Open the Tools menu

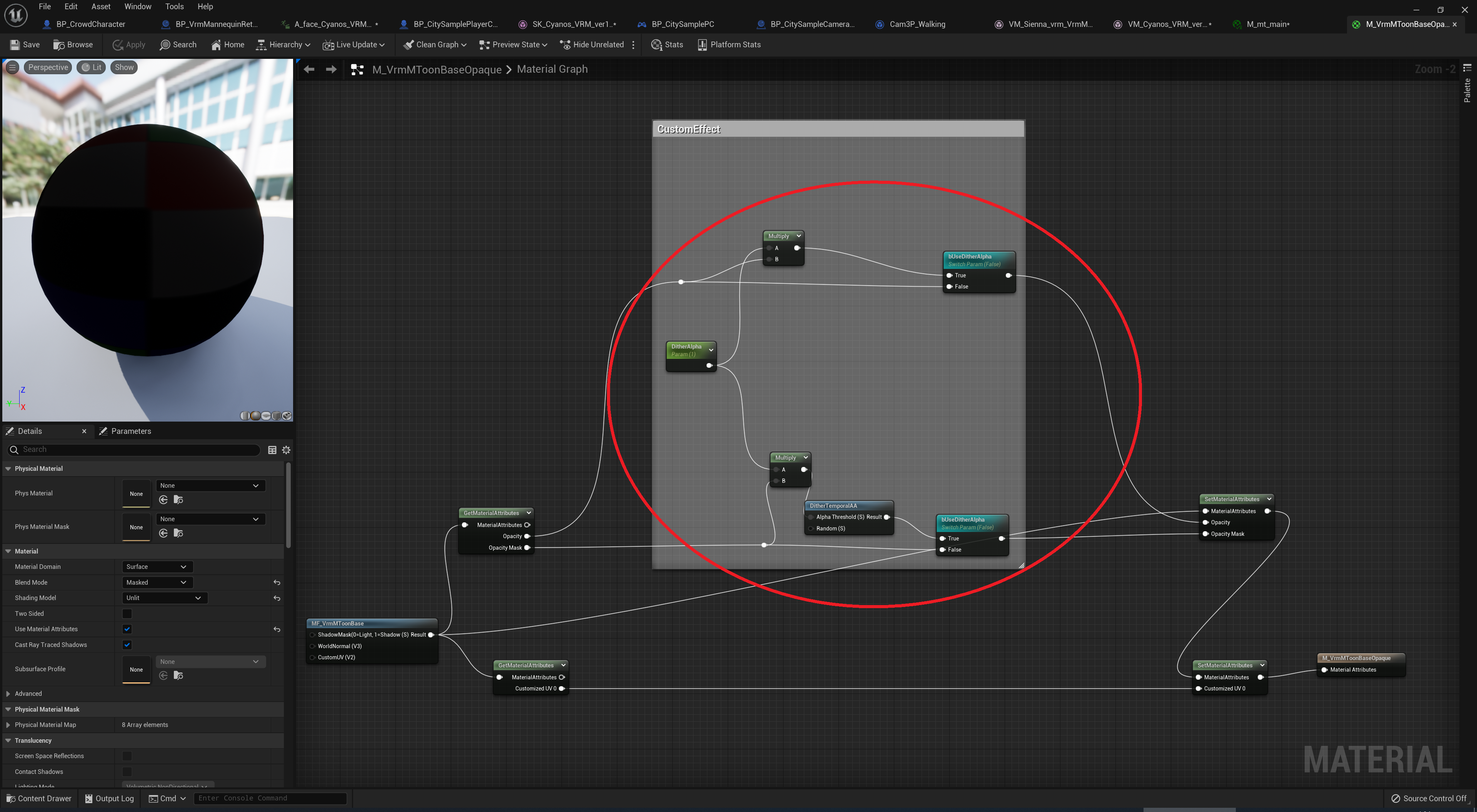tap(174, 6)
